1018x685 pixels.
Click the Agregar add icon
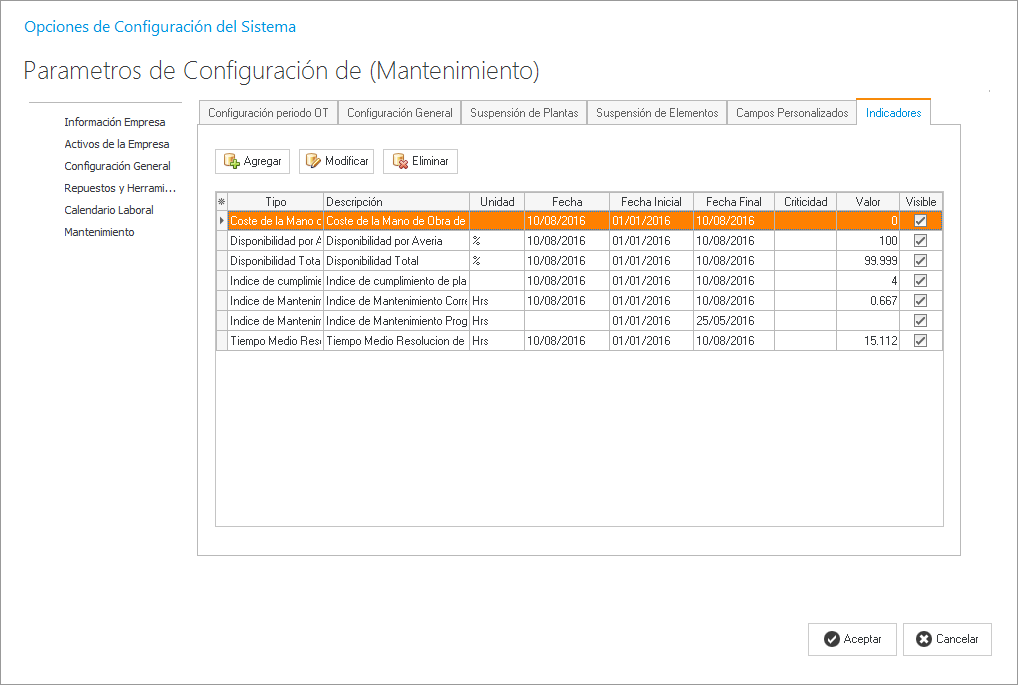click(231, 161)
